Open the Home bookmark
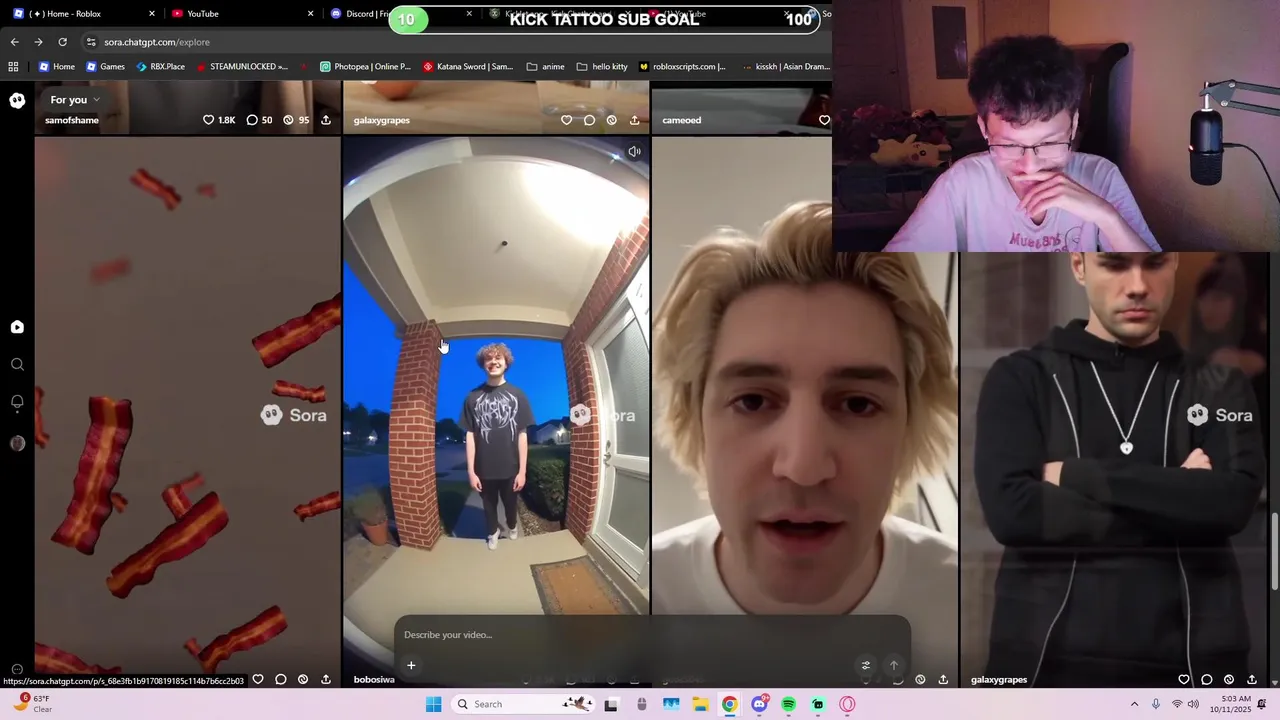 (x=56, y=67)
